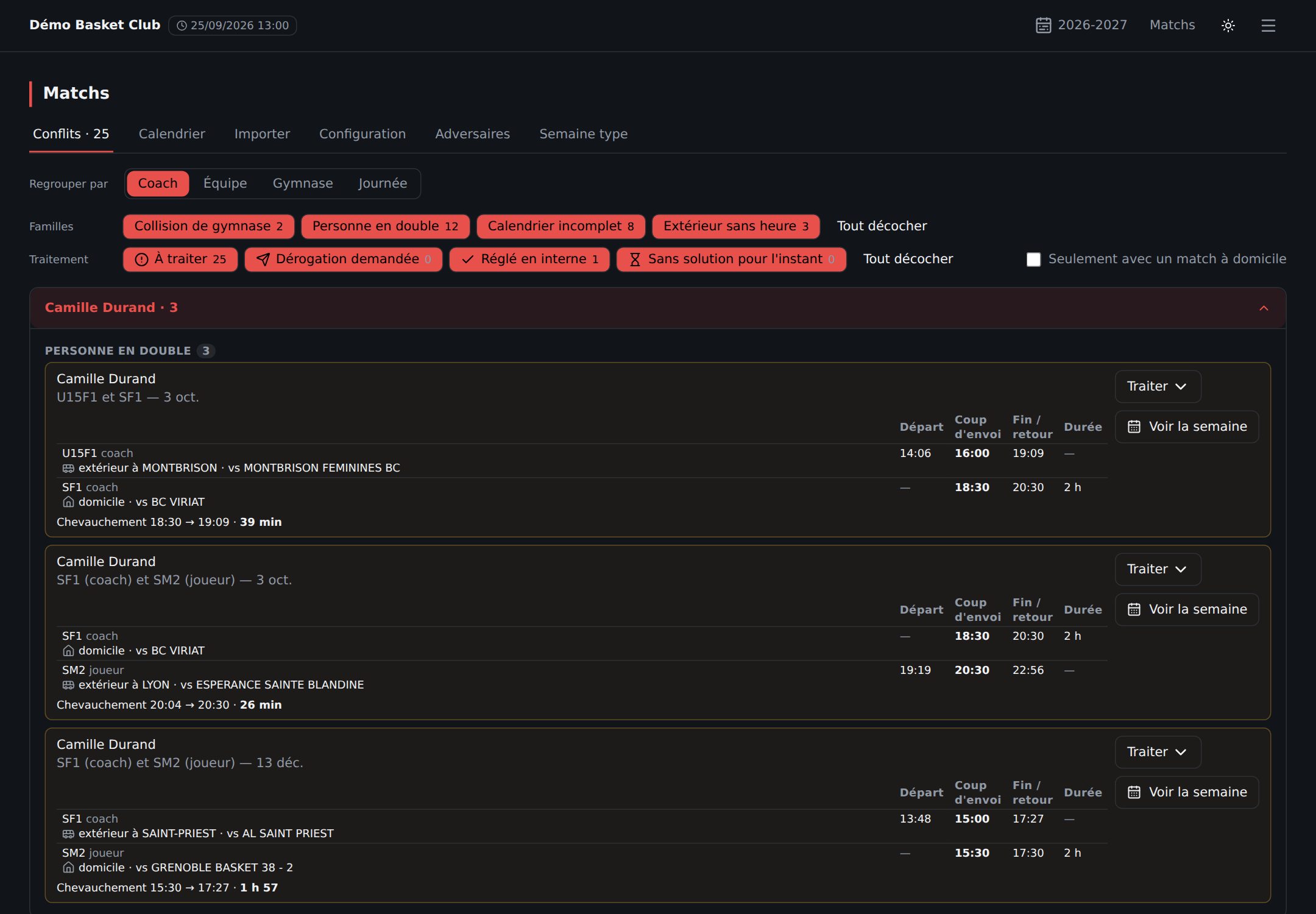
Task: Open Traiter dropdown for SF1 et SM2 3 oct. conflict
Action: [1158, 569]
